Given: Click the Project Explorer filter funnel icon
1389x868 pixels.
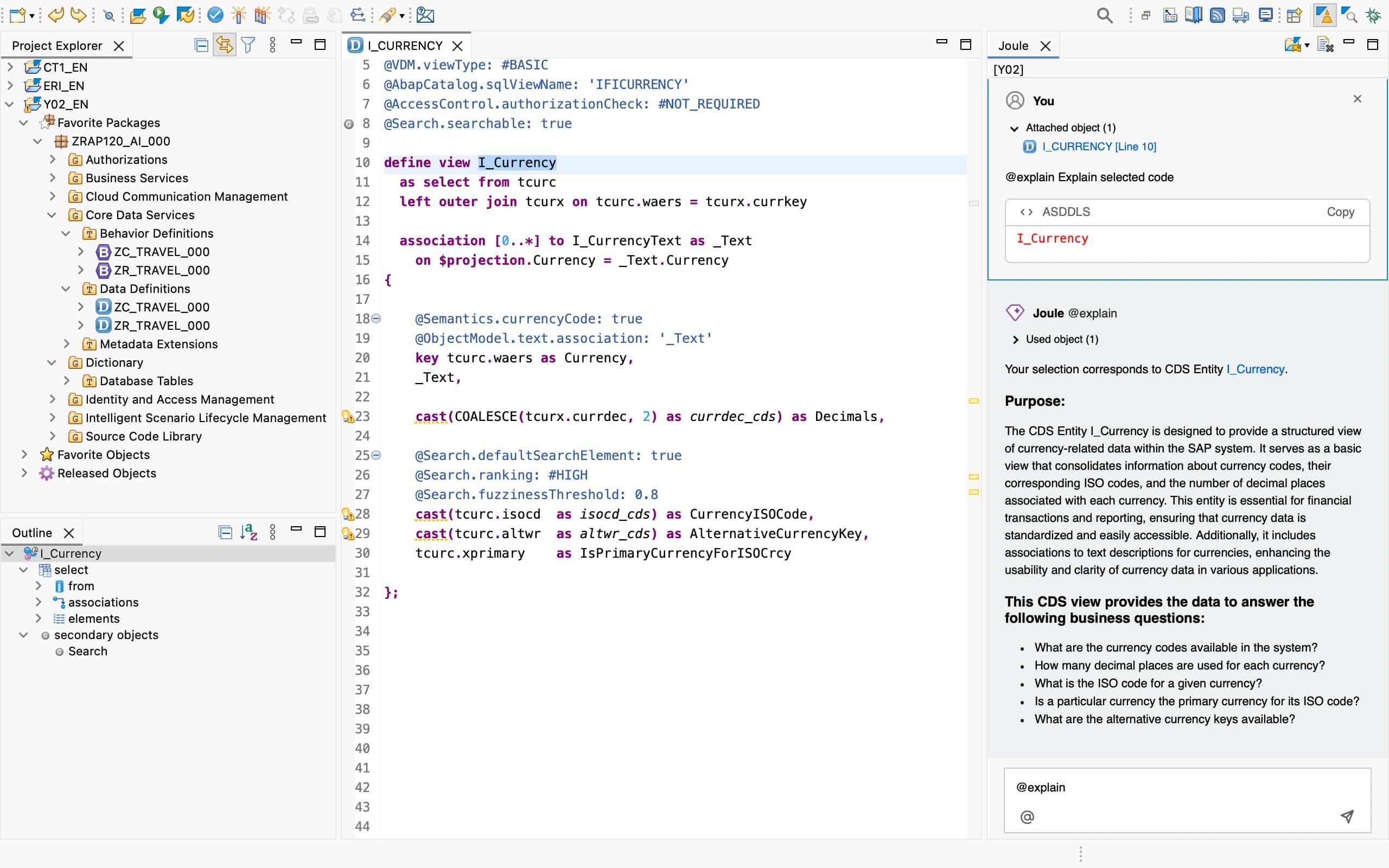Looking at the screenshot, I should 248,45.
